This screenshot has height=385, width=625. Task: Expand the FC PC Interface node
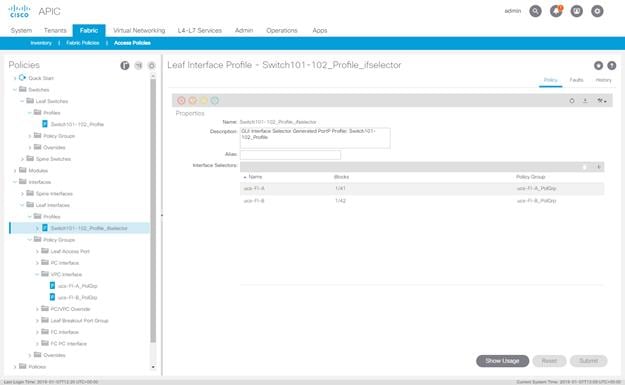tap(37, 344)
